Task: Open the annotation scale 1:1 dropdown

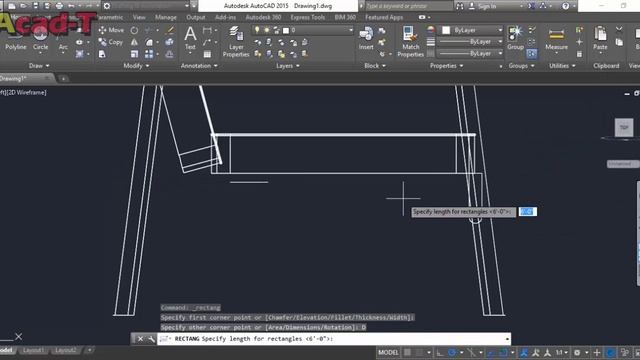Action: (562, 352)
